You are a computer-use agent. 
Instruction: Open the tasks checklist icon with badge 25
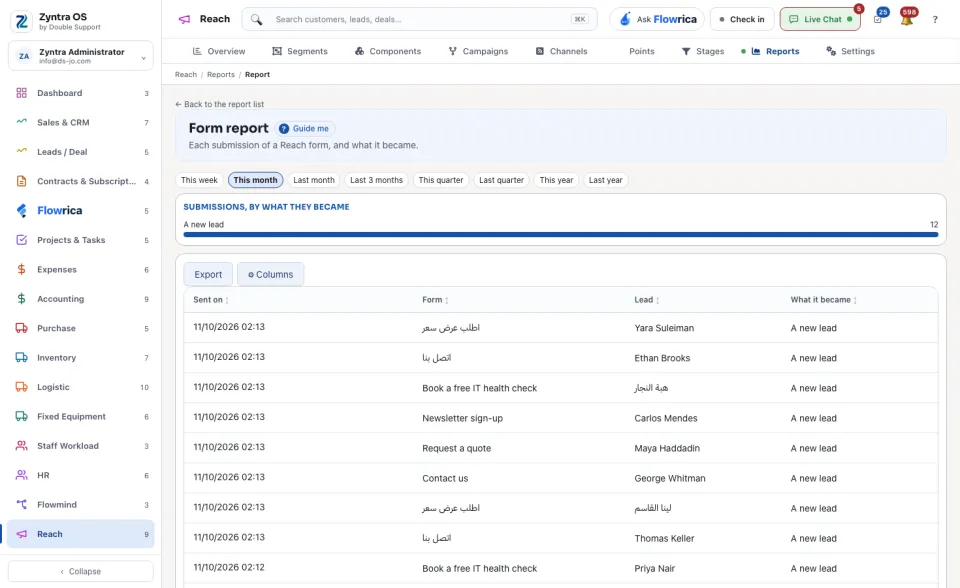pos(878,19)
